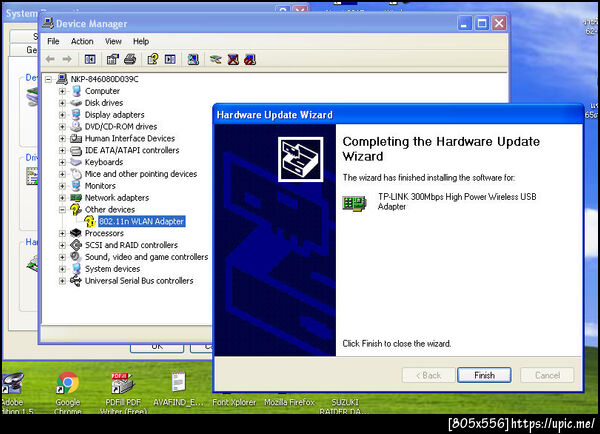Click the Disable device toolbar icon

point(250,59)
